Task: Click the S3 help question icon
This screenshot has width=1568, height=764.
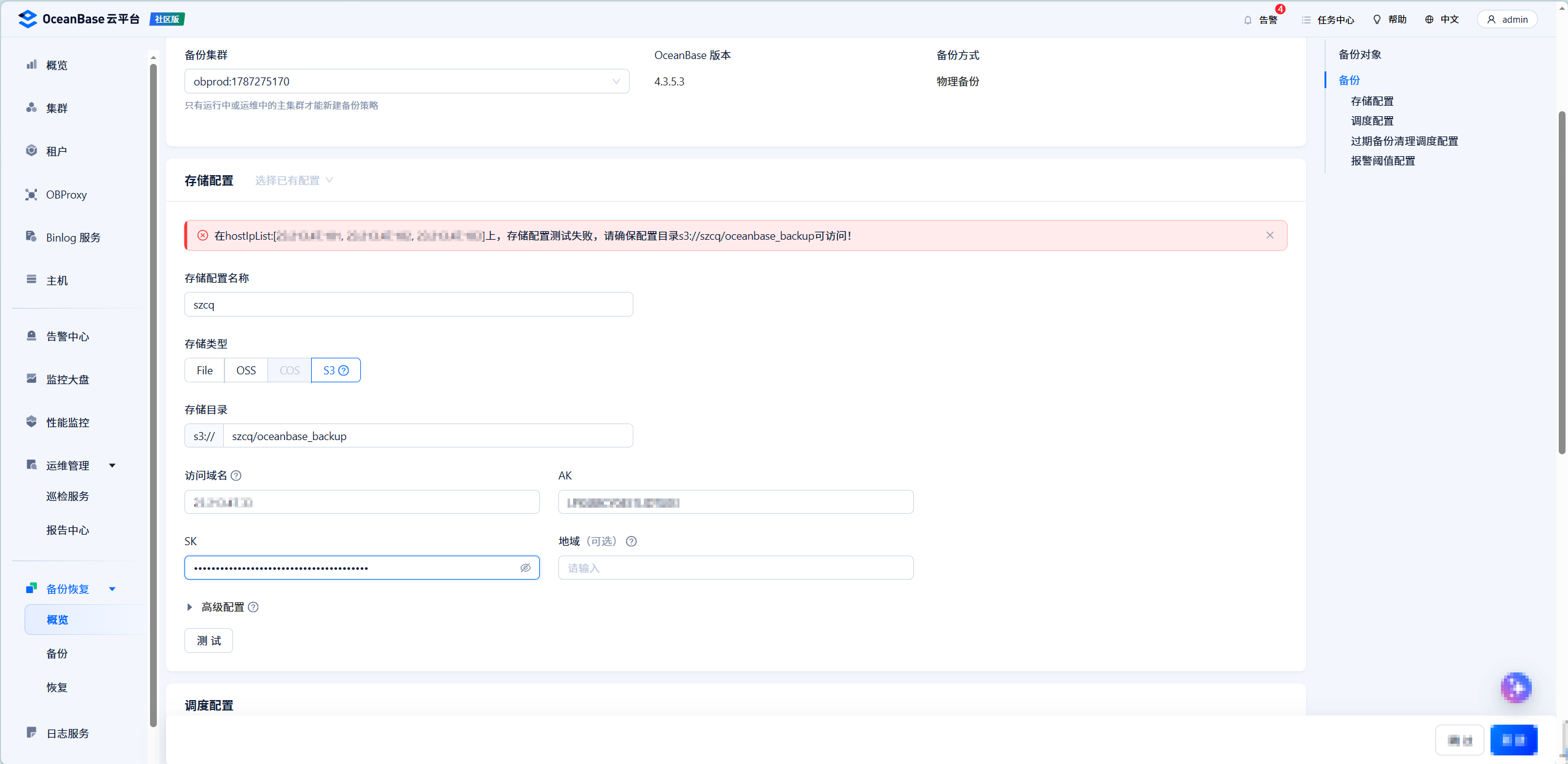Action: pos(344,371)
